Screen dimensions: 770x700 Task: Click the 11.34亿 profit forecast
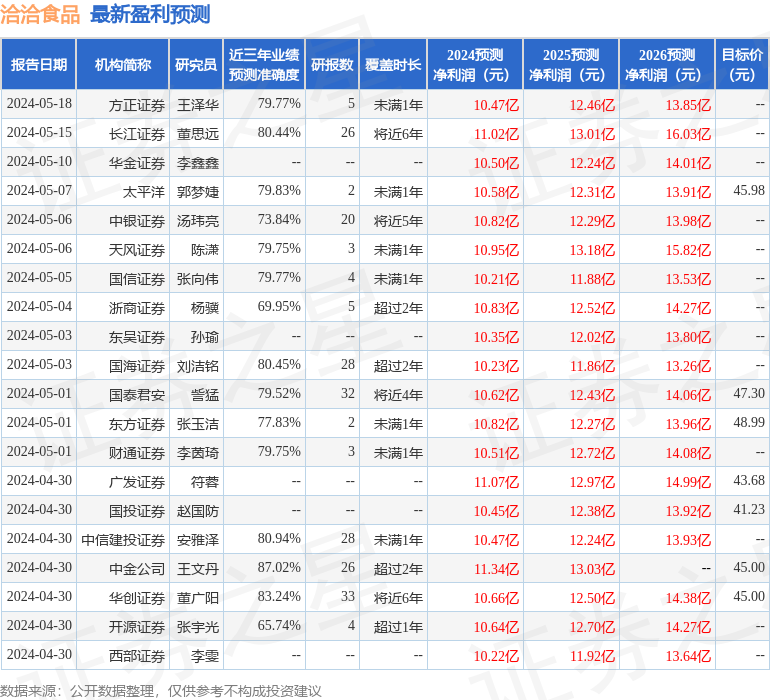point(496,569)
